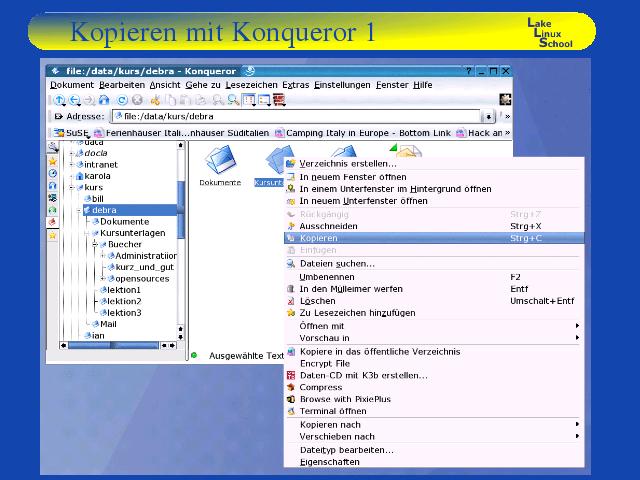Screen dimensions: 640x480
Task: Click the highlighted Kursunt folder label
Action: (x=268, y=182)
